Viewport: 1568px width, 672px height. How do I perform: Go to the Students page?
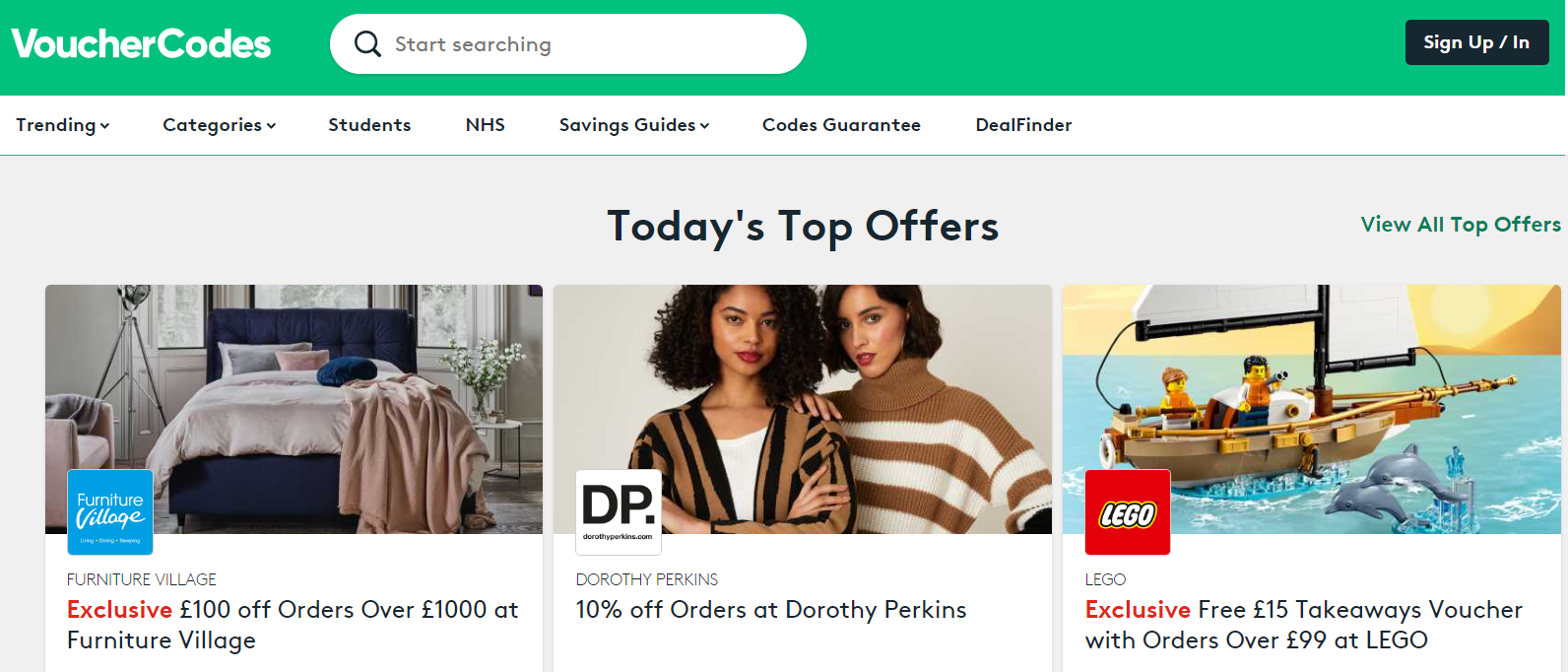(x=369, y=125)
